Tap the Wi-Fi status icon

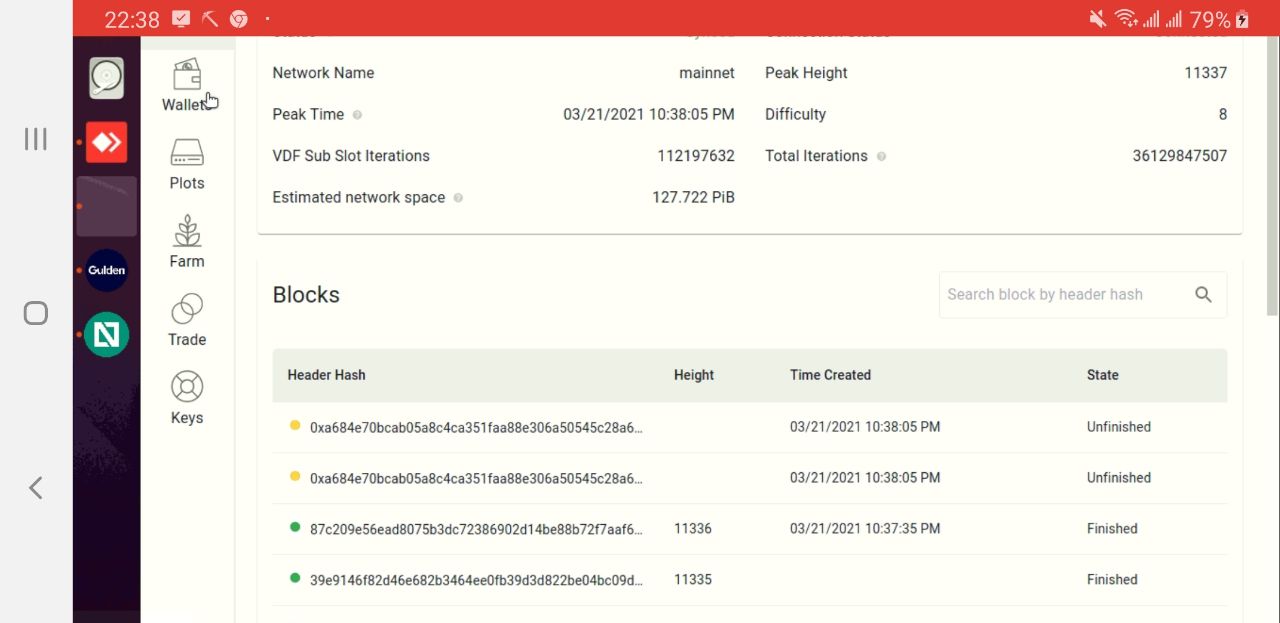(1126, 19)
